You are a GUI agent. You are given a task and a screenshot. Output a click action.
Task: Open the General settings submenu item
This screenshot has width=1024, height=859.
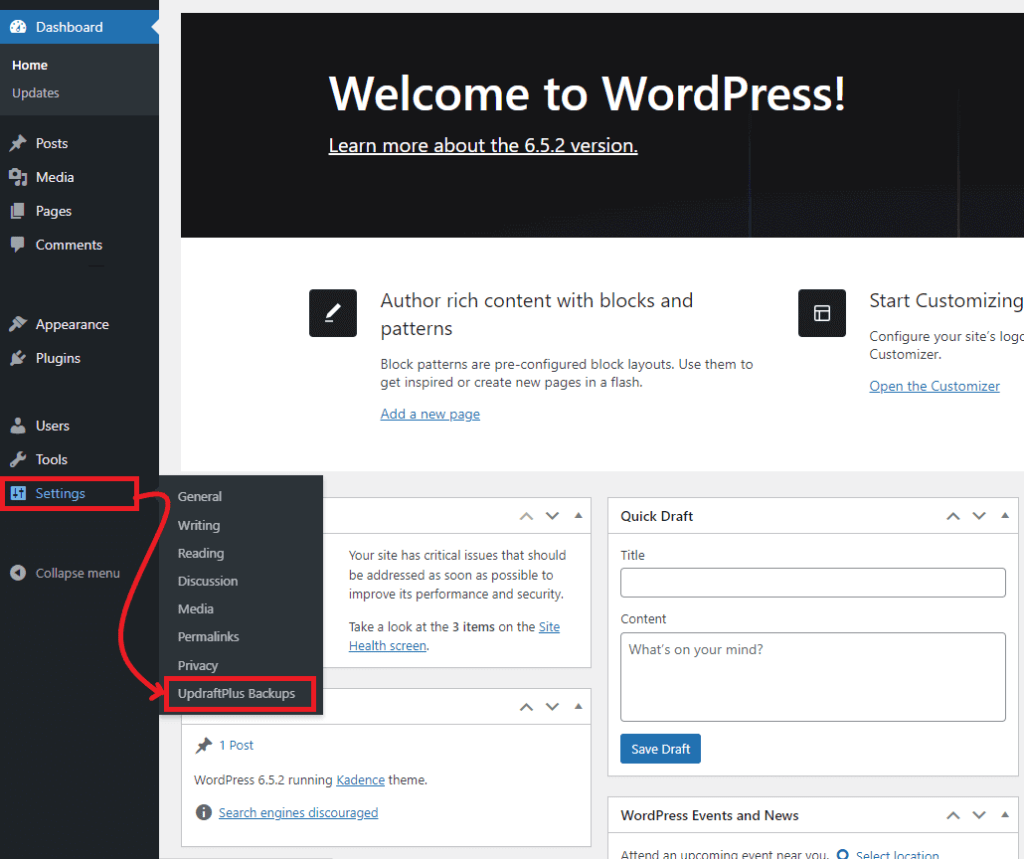(x=199, y=496)
